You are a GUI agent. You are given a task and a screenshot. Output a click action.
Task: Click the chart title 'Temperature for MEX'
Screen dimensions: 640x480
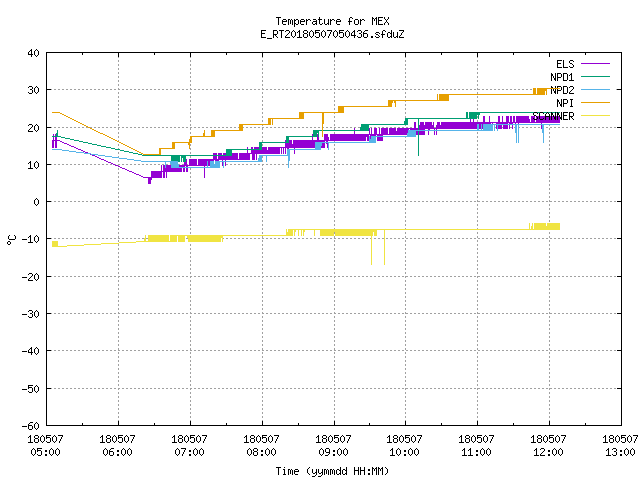pos(332,21)
